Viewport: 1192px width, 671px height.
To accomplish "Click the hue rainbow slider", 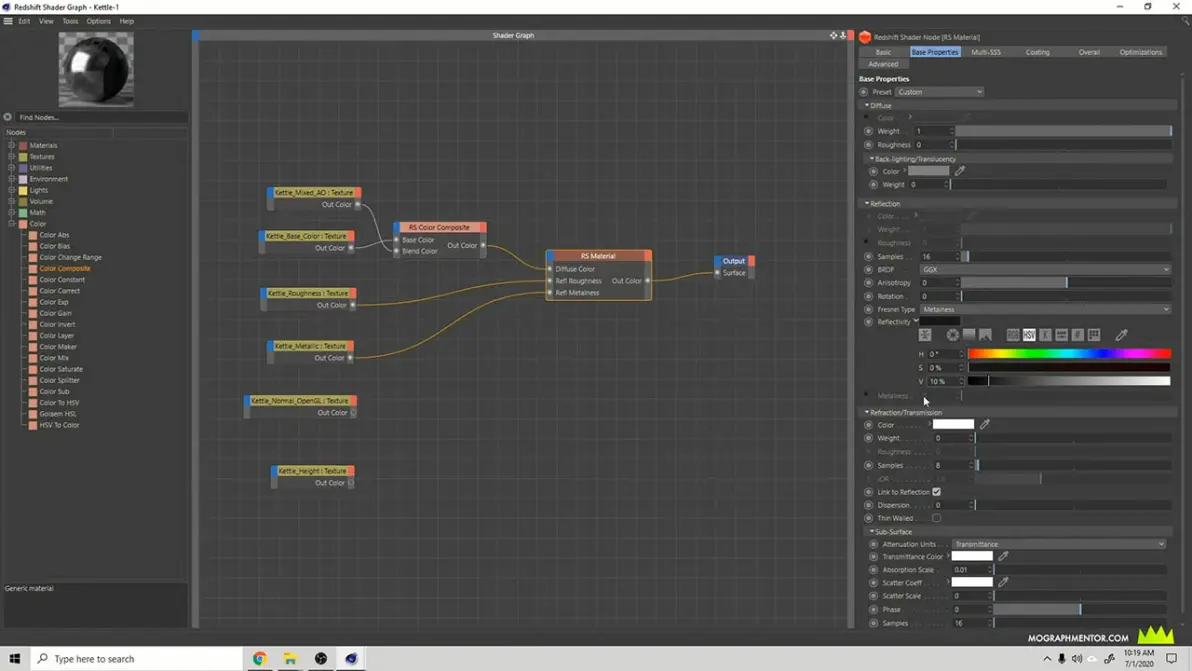I will [1069, 354].
